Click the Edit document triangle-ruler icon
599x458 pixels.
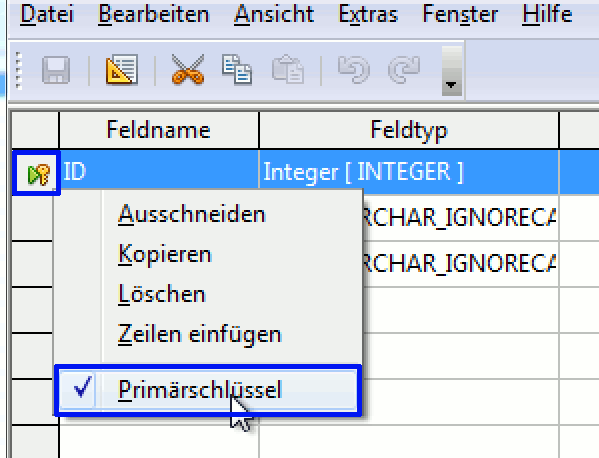point(122,70)
